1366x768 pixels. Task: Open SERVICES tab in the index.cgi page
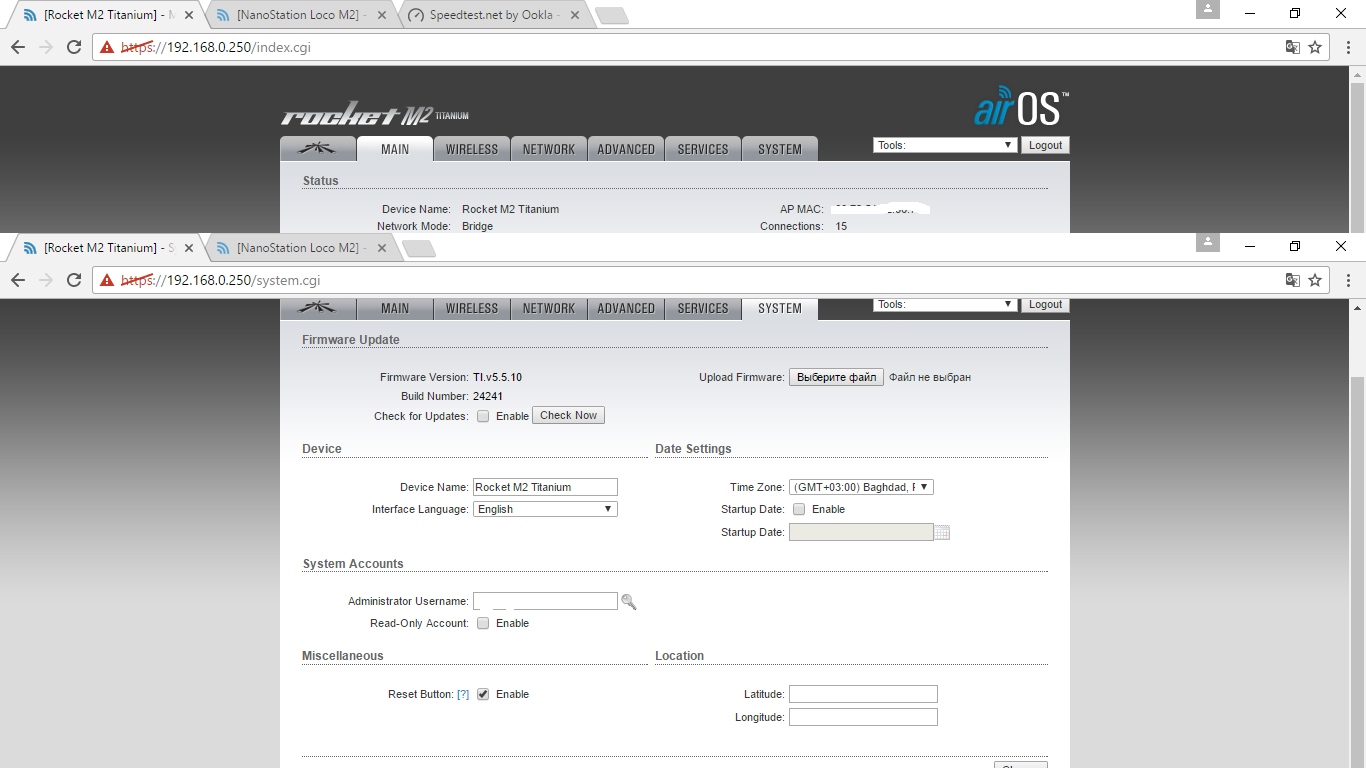703,149
